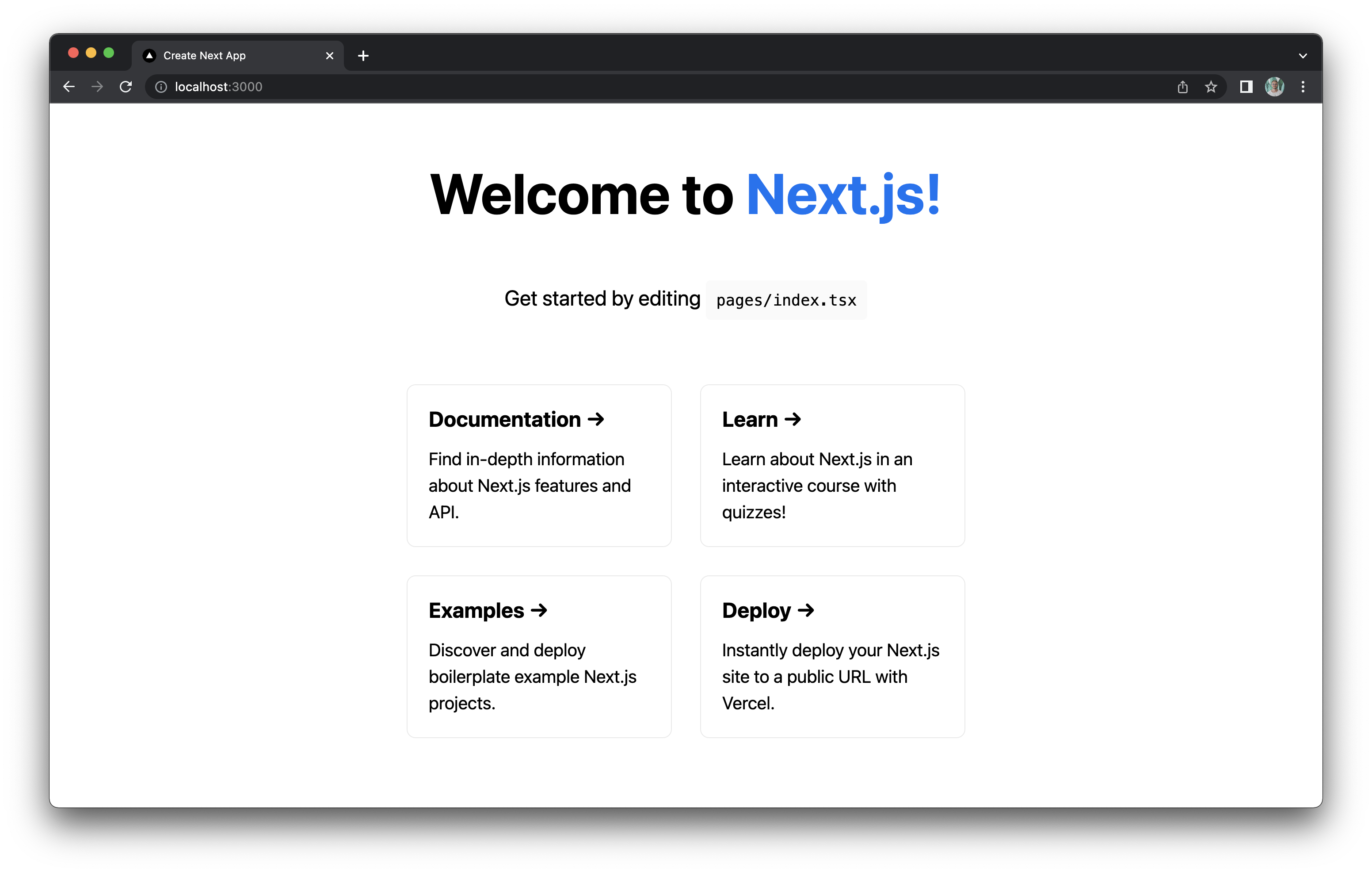Click the share page icon

pos(1182,87)
